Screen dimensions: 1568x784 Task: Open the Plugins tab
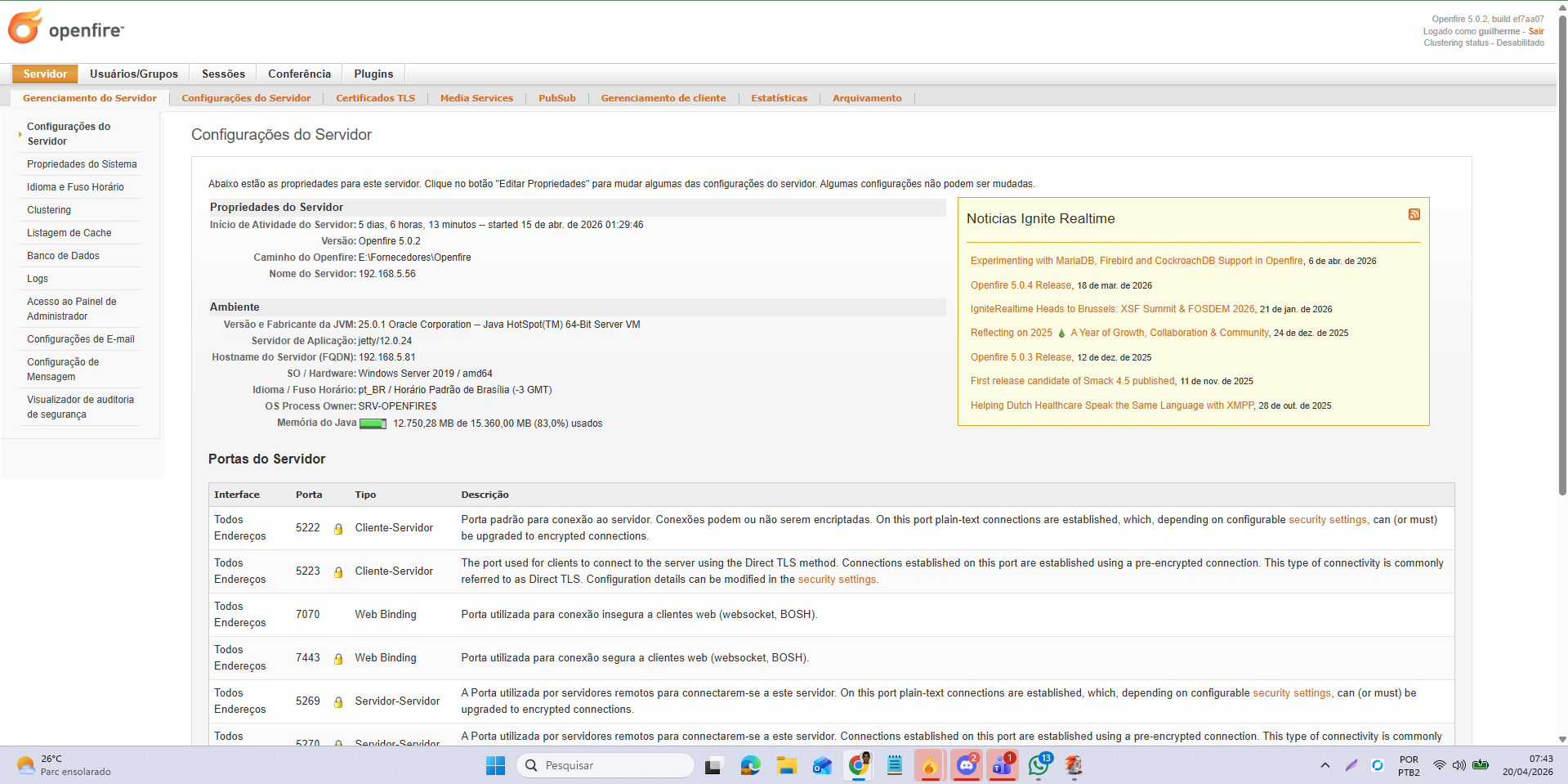(x=373, y=74)
